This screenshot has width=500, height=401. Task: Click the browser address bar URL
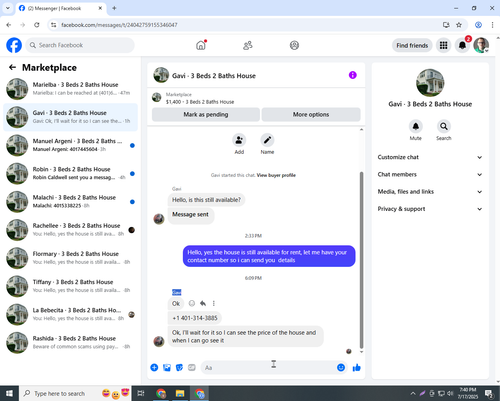119,25
